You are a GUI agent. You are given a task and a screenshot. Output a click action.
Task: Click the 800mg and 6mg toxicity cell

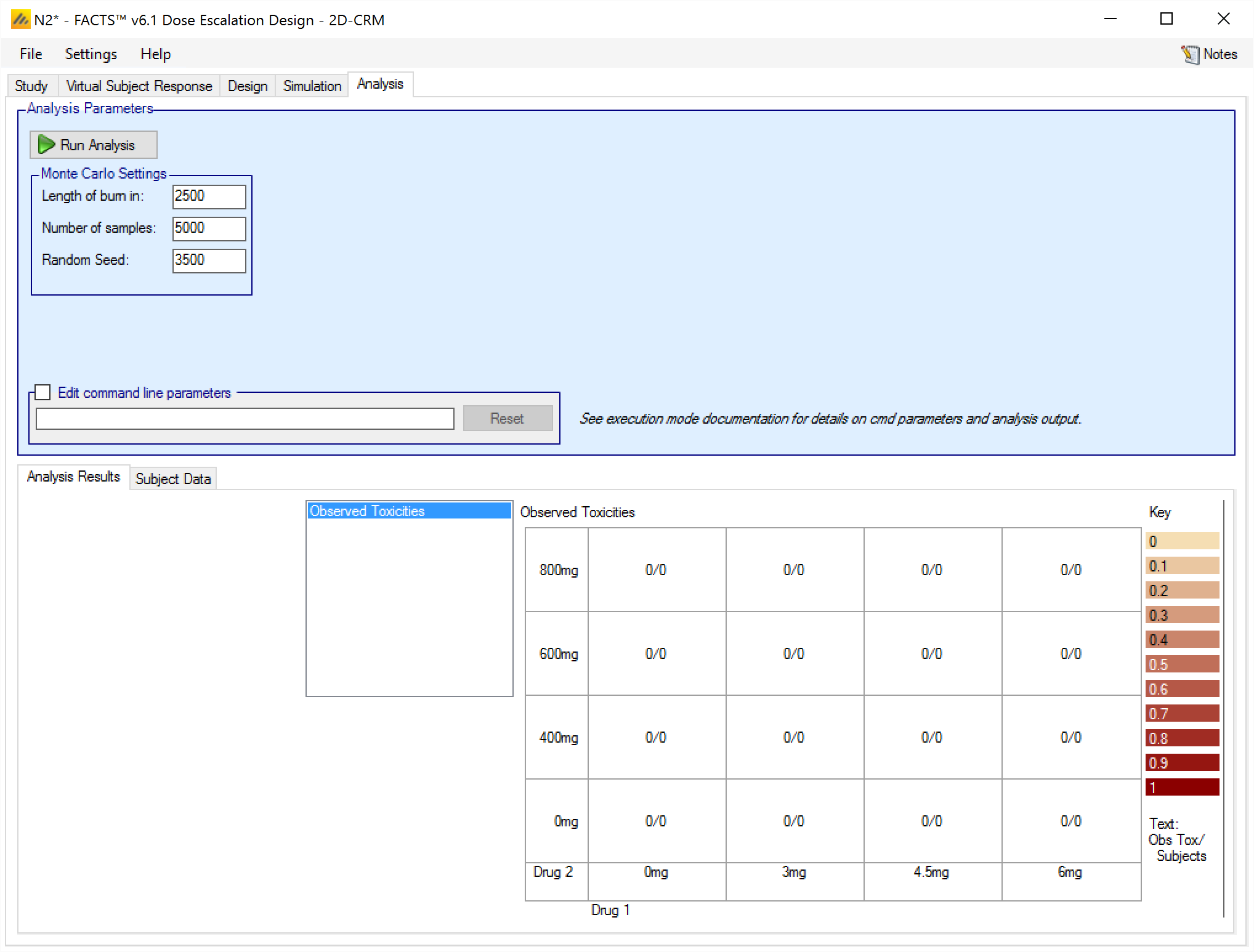(1070, 570)
